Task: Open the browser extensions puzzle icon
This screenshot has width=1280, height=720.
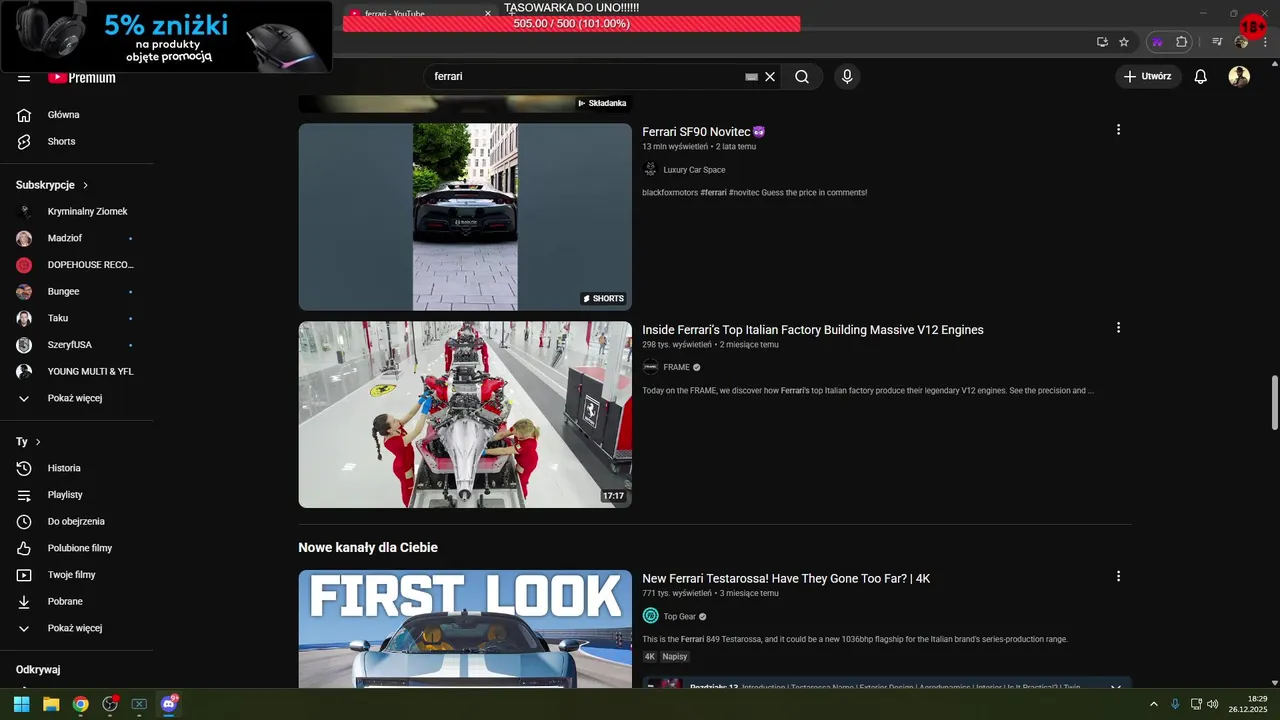Action: [1182, 42]
